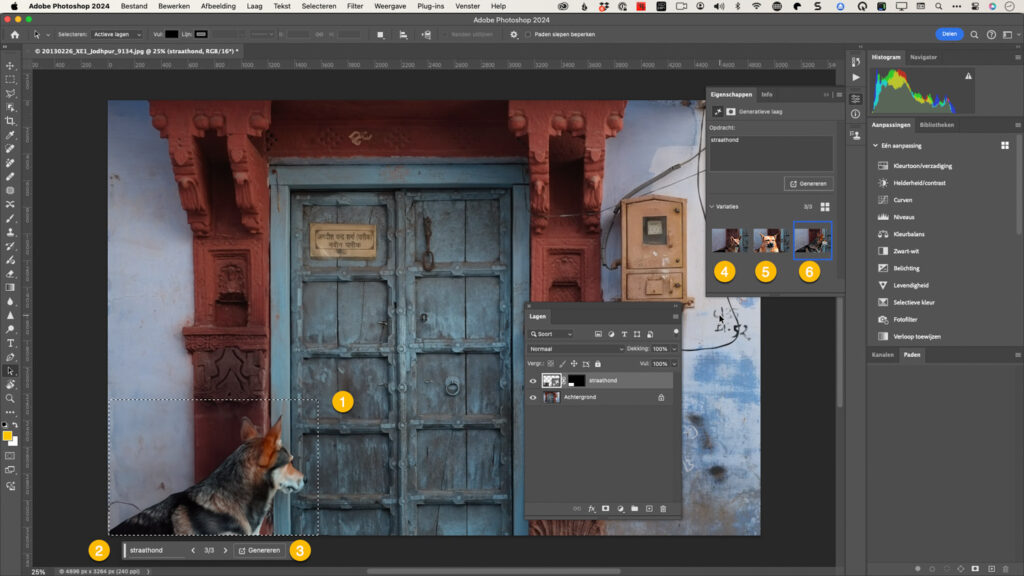Image resolution: width=1024 pixels, height=576 pixels.
Task: Select the Type tool
Action: click(10, 343)
